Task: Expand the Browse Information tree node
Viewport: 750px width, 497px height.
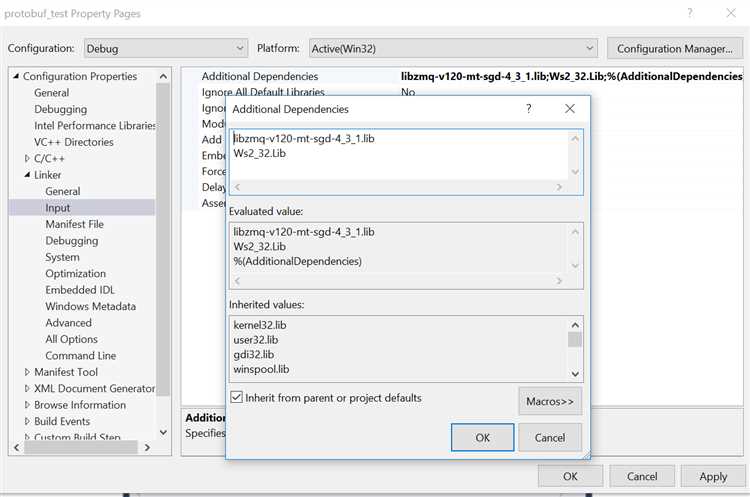Action: 27,405
